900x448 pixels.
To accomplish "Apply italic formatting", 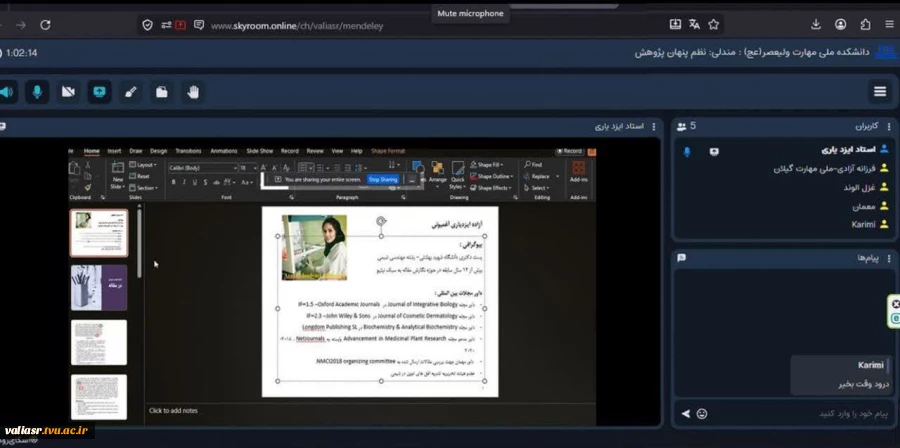I will coord(184,182).
